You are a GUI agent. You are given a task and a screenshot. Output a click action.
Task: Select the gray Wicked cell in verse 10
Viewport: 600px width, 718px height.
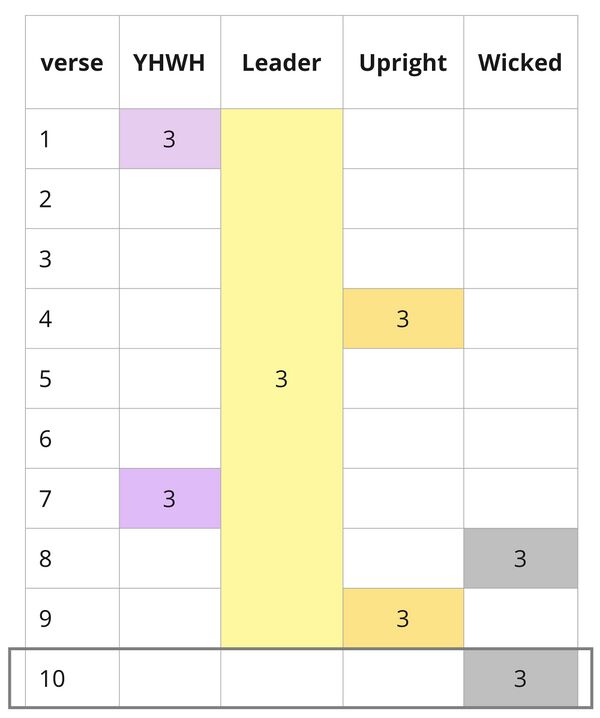click(520, 678)
